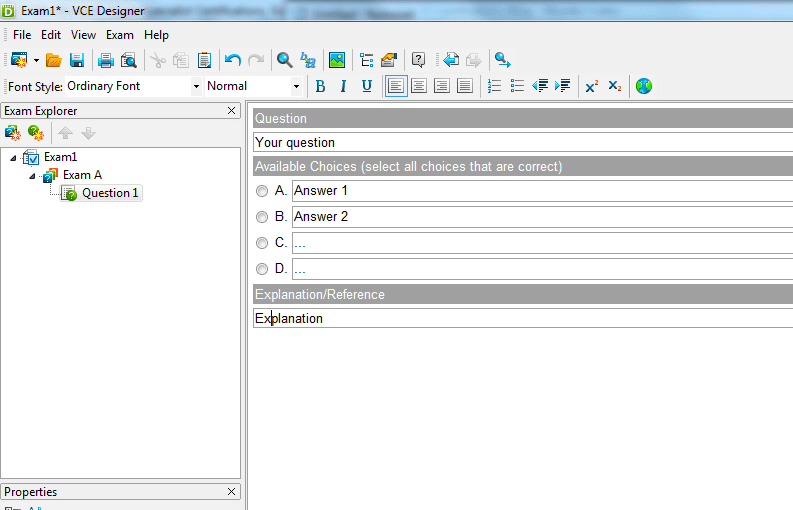Click the Cut scissors icon
The width and height of the screenshot is (793, 510).
click(x=158, y=60)
